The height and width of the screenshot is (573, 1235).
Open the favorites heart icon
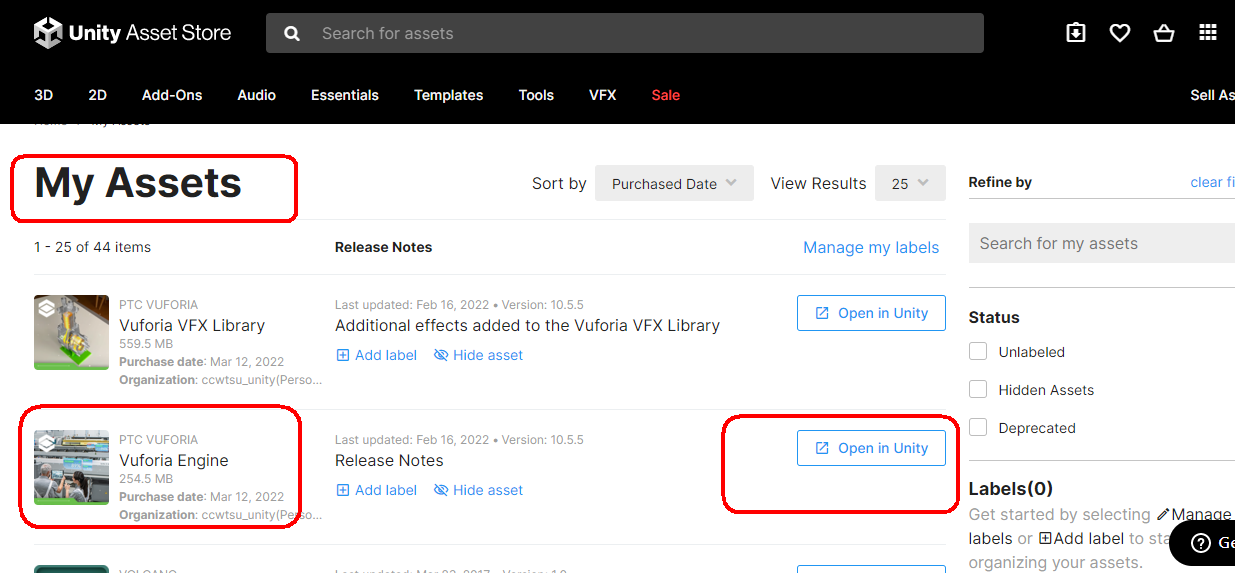click(x=1120, y=33)
